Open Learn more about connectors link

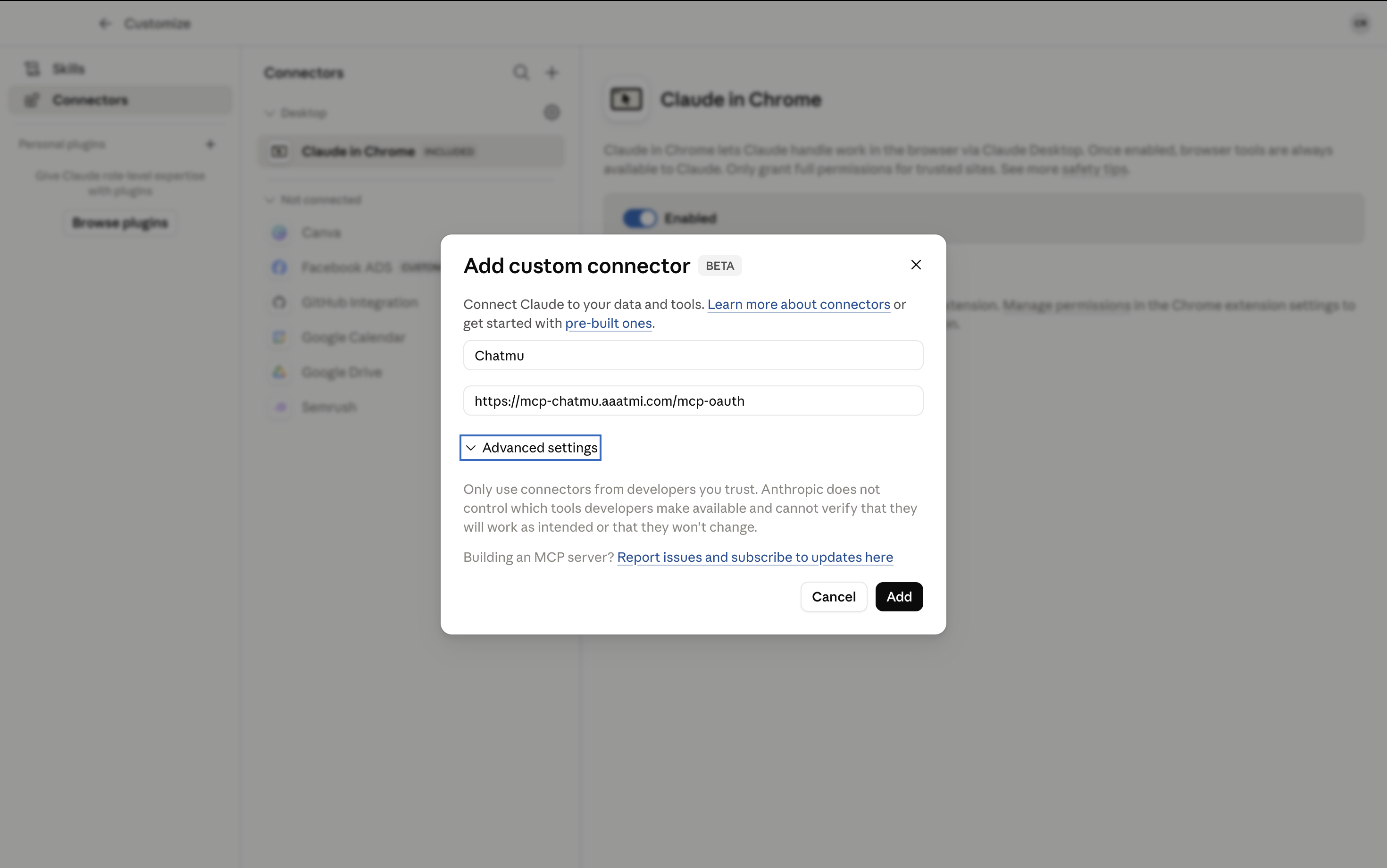[x=799, y=304]
